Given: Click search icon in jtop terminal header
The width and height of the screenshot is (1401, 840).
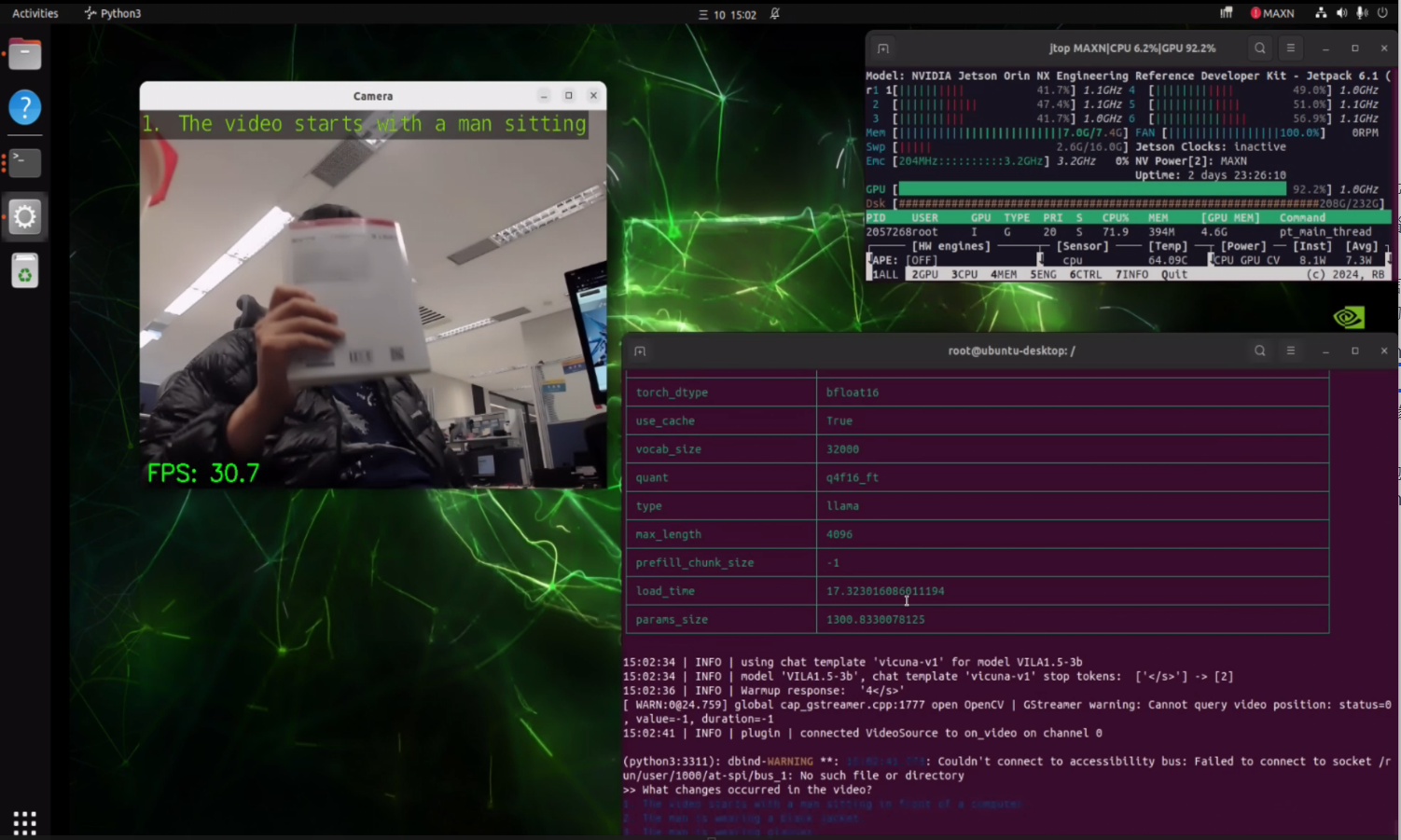Looking at the screenshot, I should 1260,48.
